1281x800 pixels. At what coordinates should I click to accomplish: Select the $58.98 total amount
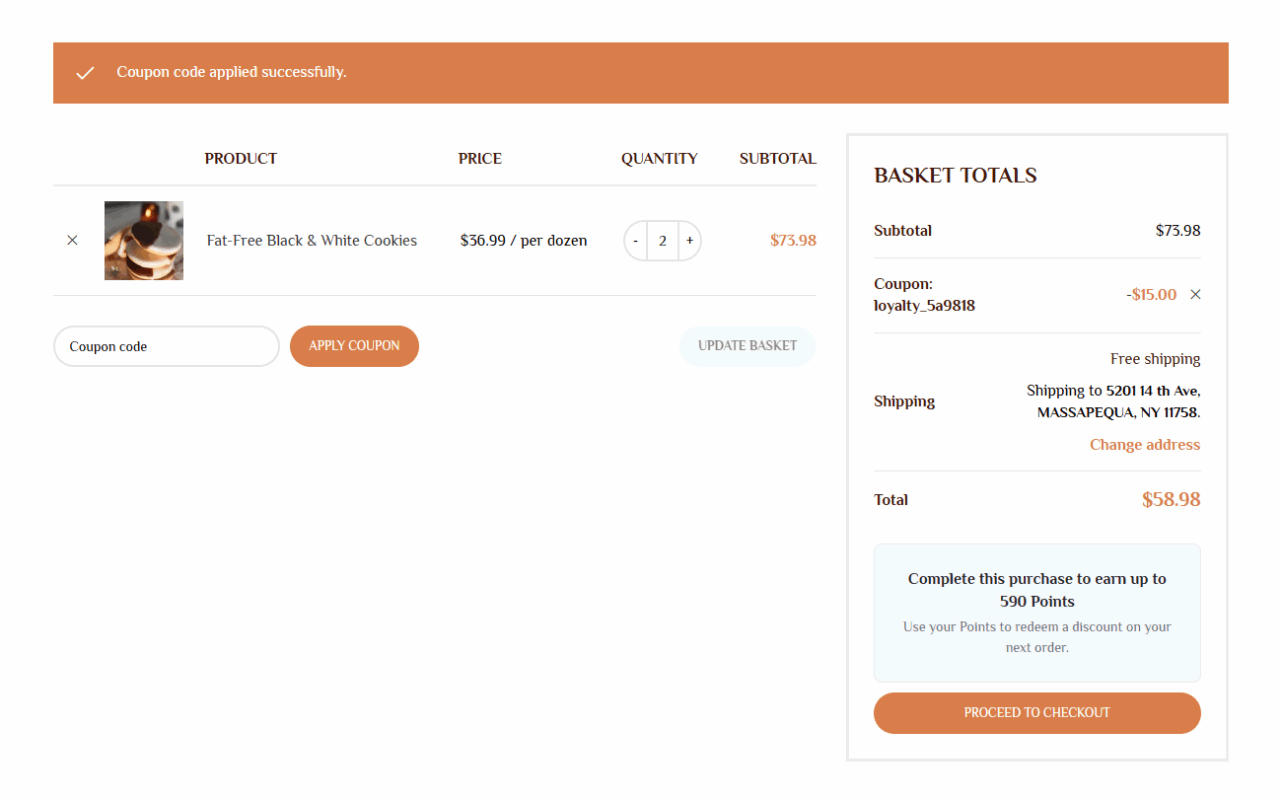(x=1170, y=500)
